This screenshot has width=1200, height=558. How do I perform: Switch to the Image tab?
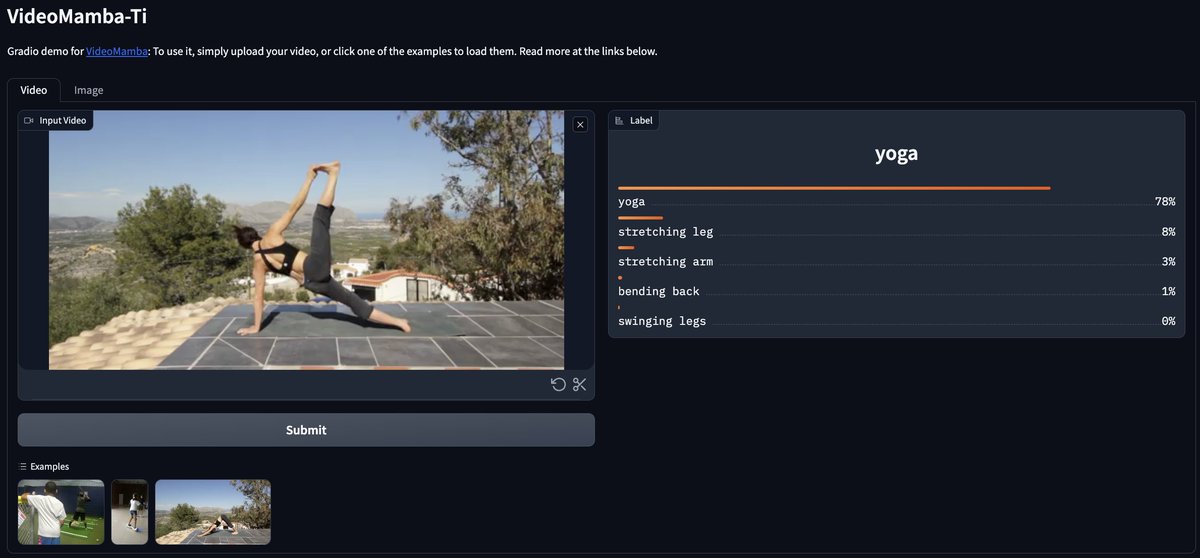click(88, 90)
